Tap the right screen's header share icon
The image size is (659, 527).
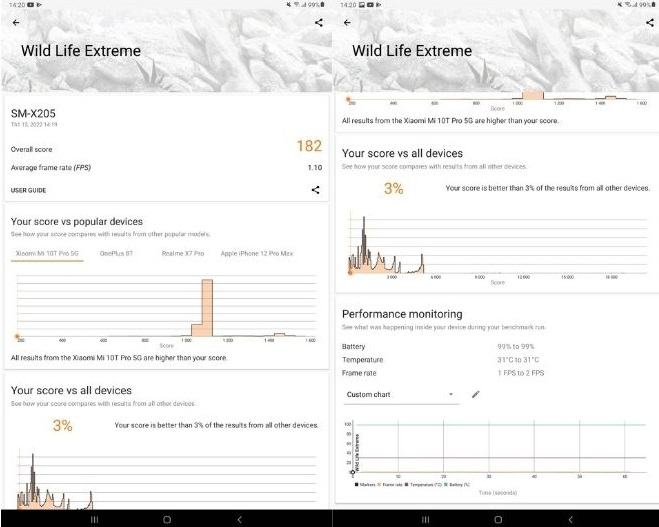pos(650,23)
